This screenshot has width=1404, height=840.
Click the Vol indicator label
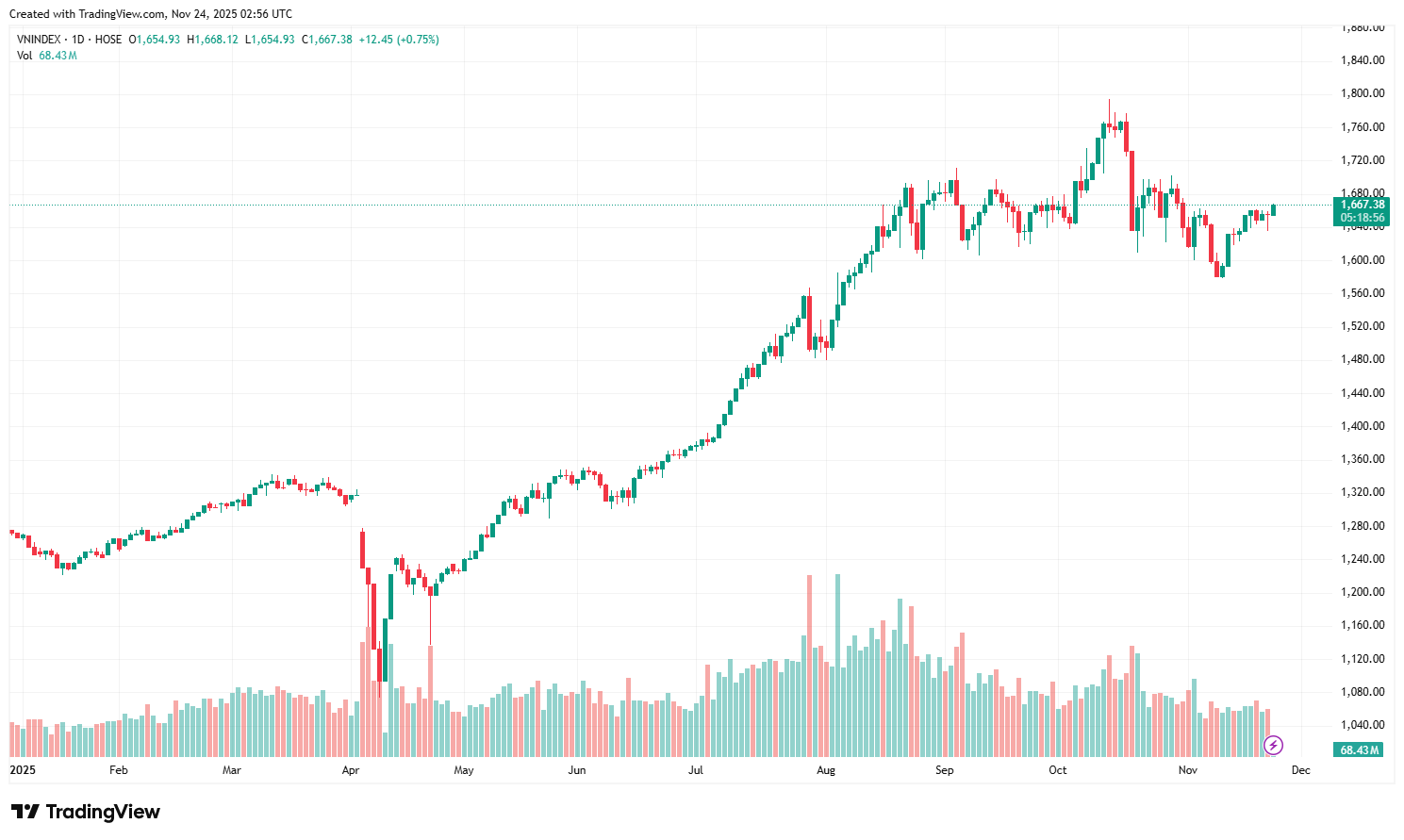coord(25,56)
